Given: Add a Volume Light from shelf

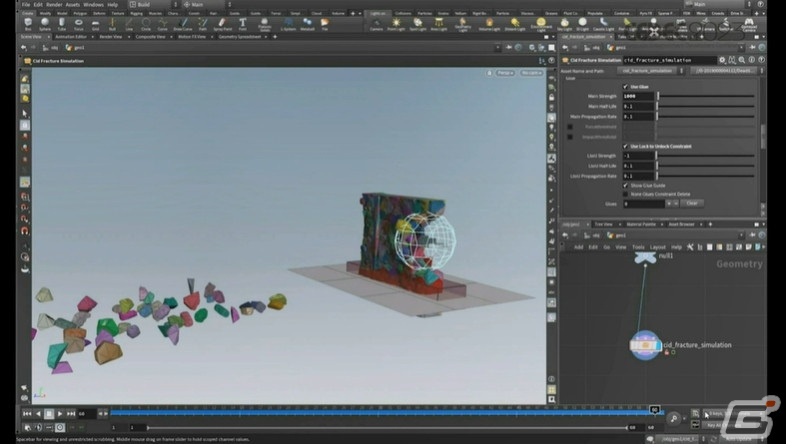Looking at the screenshot, I should pos(489,24).
